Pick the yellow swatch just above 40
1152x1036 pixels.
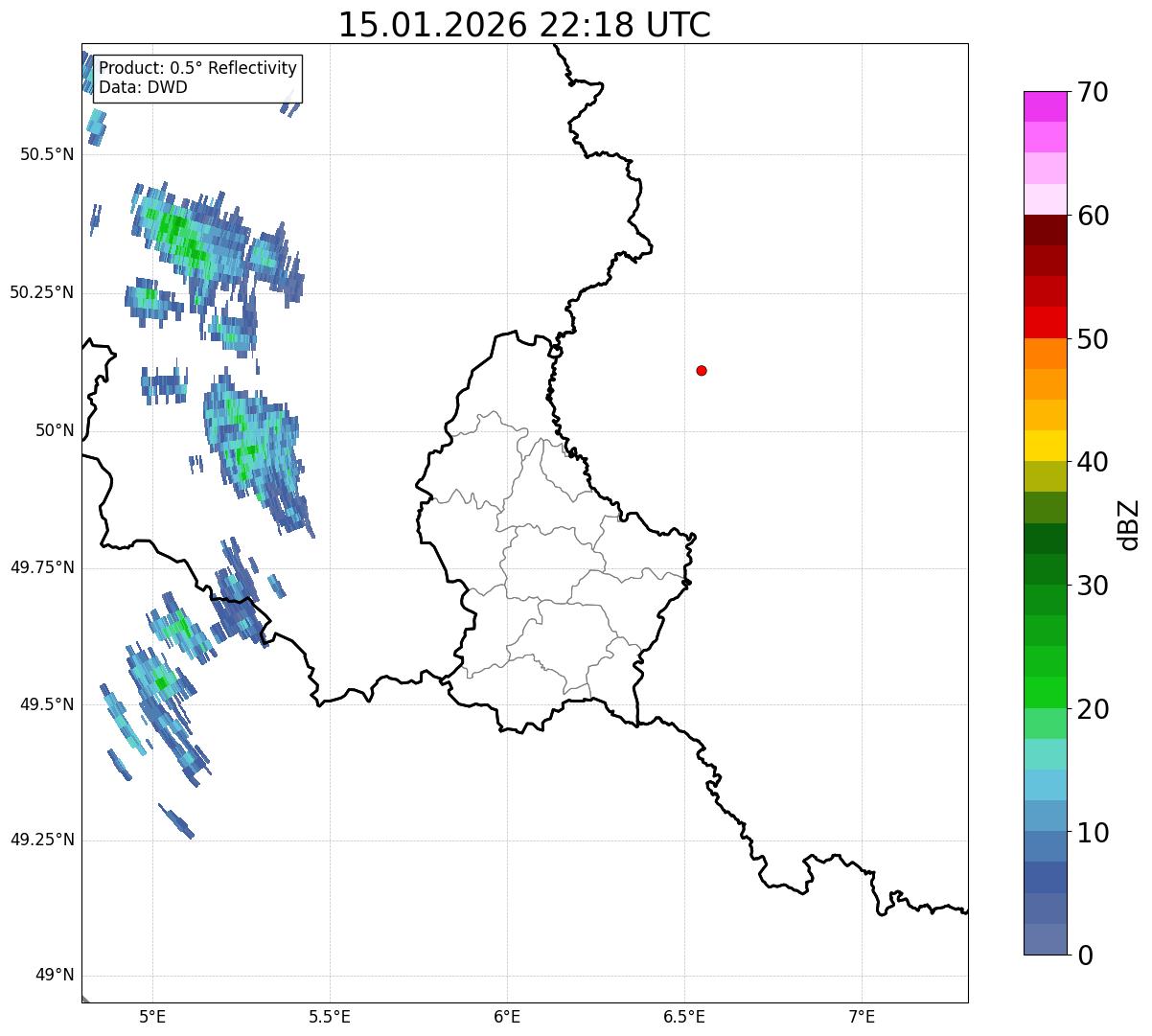tap(1045, 446)
